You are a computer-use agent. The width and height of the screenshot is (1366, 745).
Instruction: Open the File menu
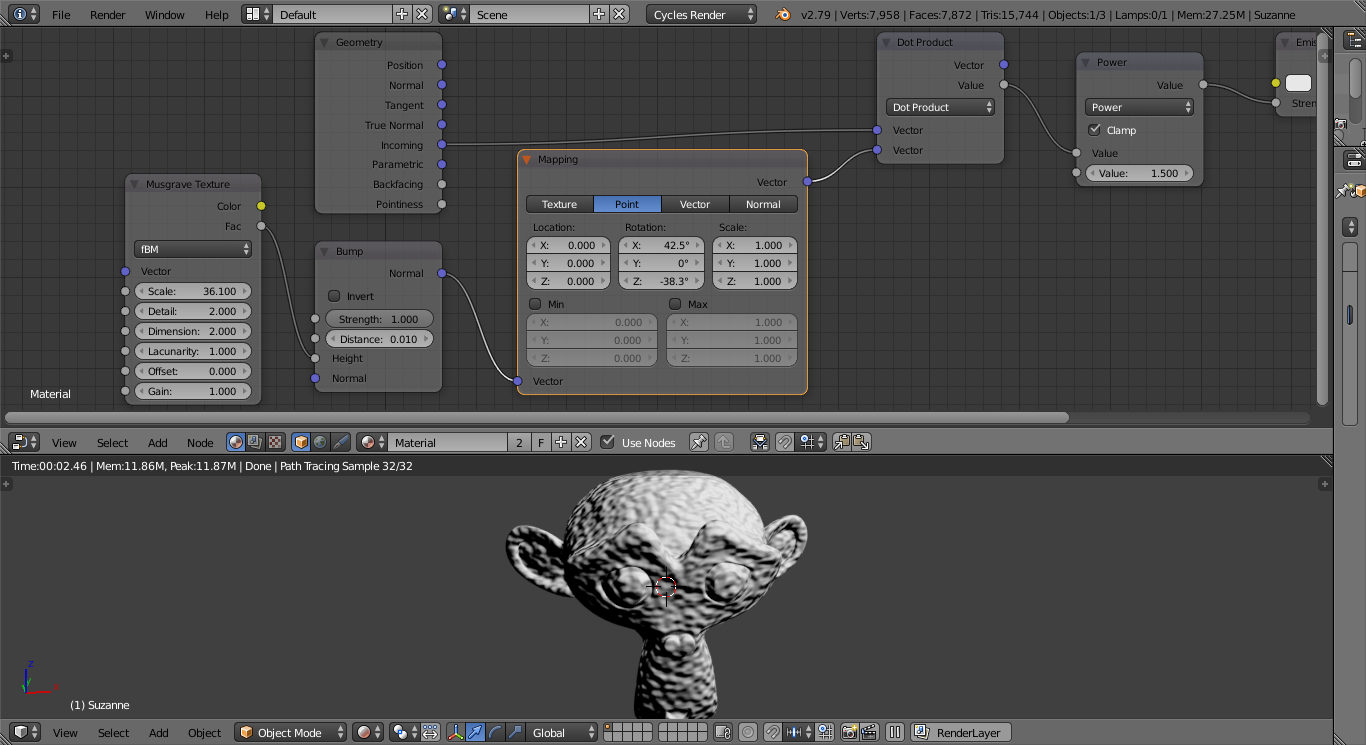(x=61, y=15)
